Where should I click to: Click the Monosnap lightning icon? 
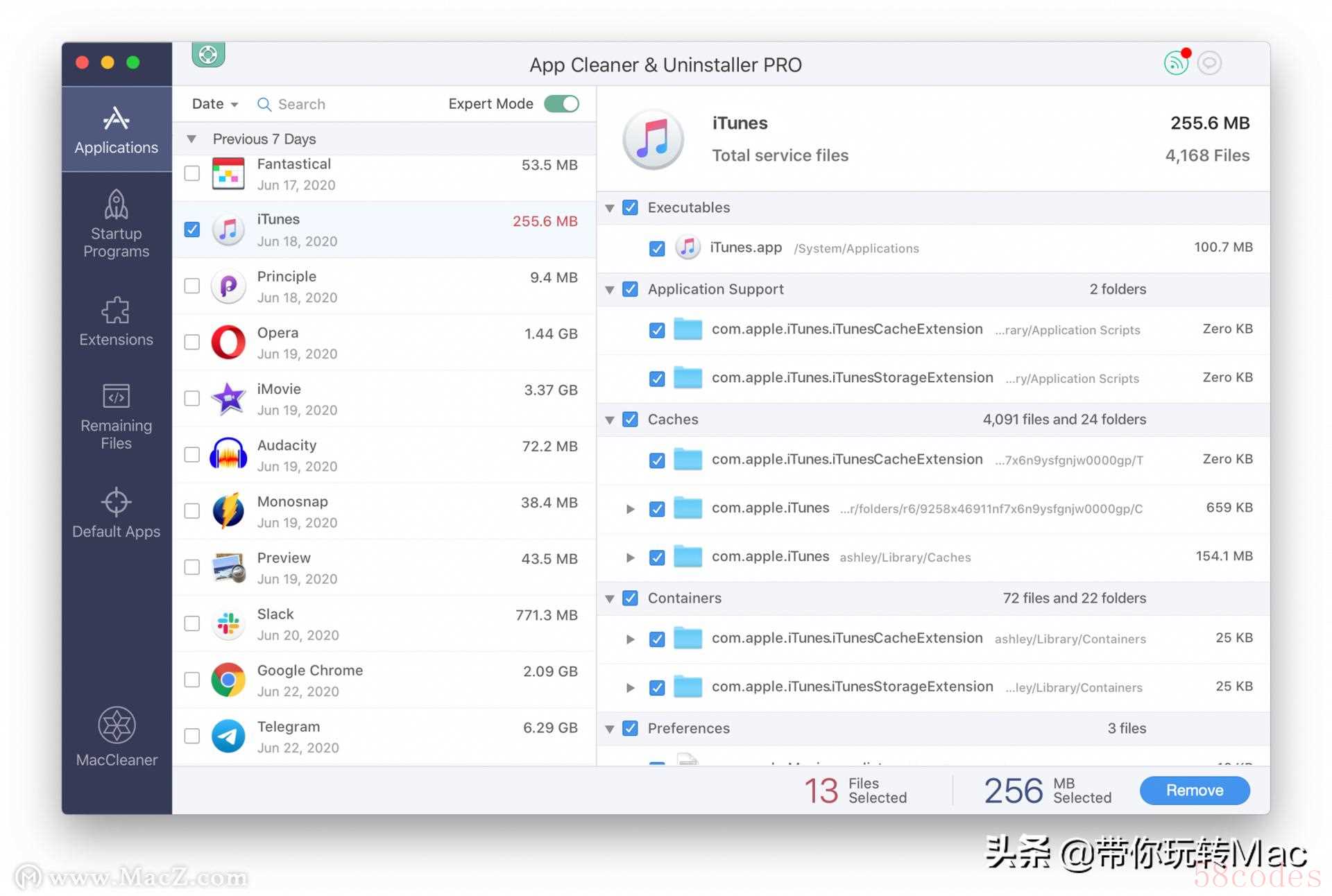click(228, 510)
